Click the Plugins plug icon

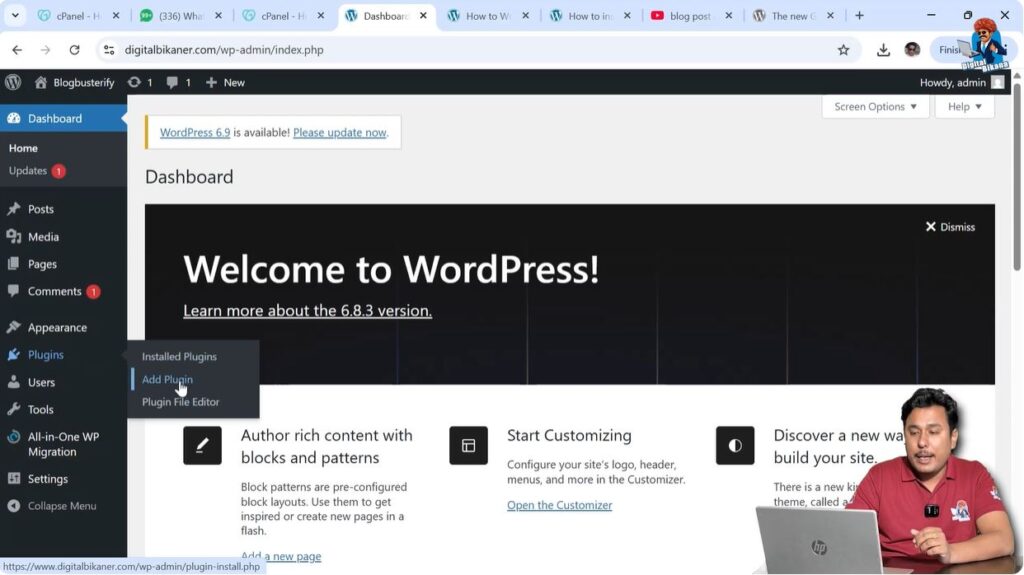[x=14, y=355]
